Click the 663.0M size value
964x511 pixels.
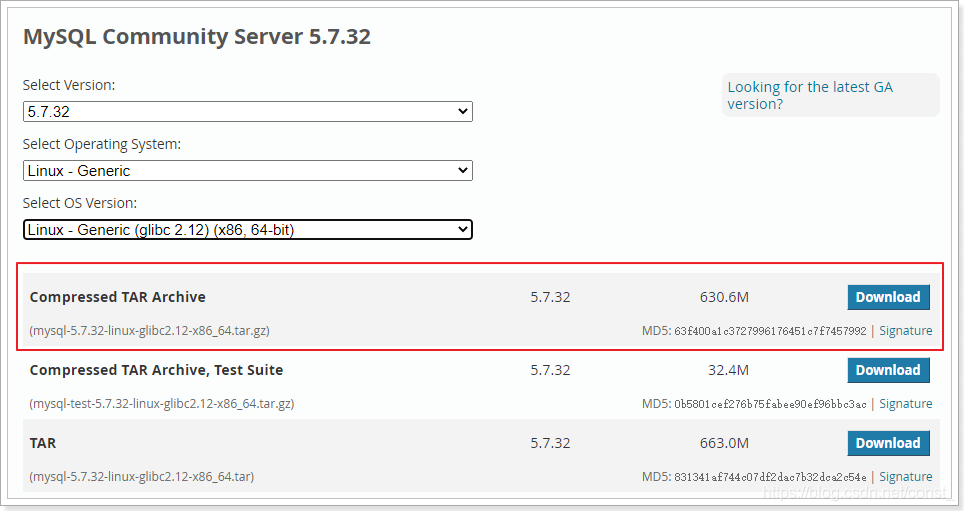click(x=724, y=443)
